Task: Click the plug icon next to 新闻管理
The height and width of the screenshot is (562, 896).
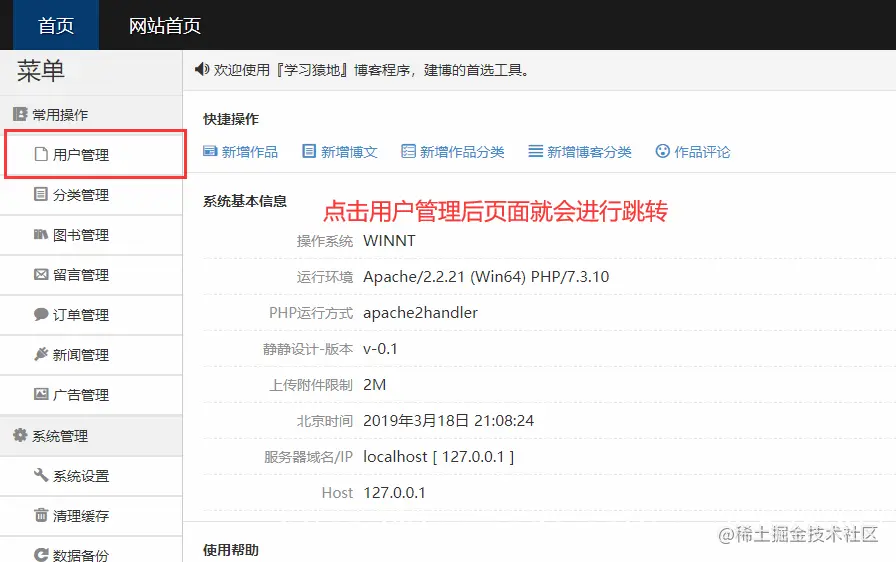Action: point(41,354)
